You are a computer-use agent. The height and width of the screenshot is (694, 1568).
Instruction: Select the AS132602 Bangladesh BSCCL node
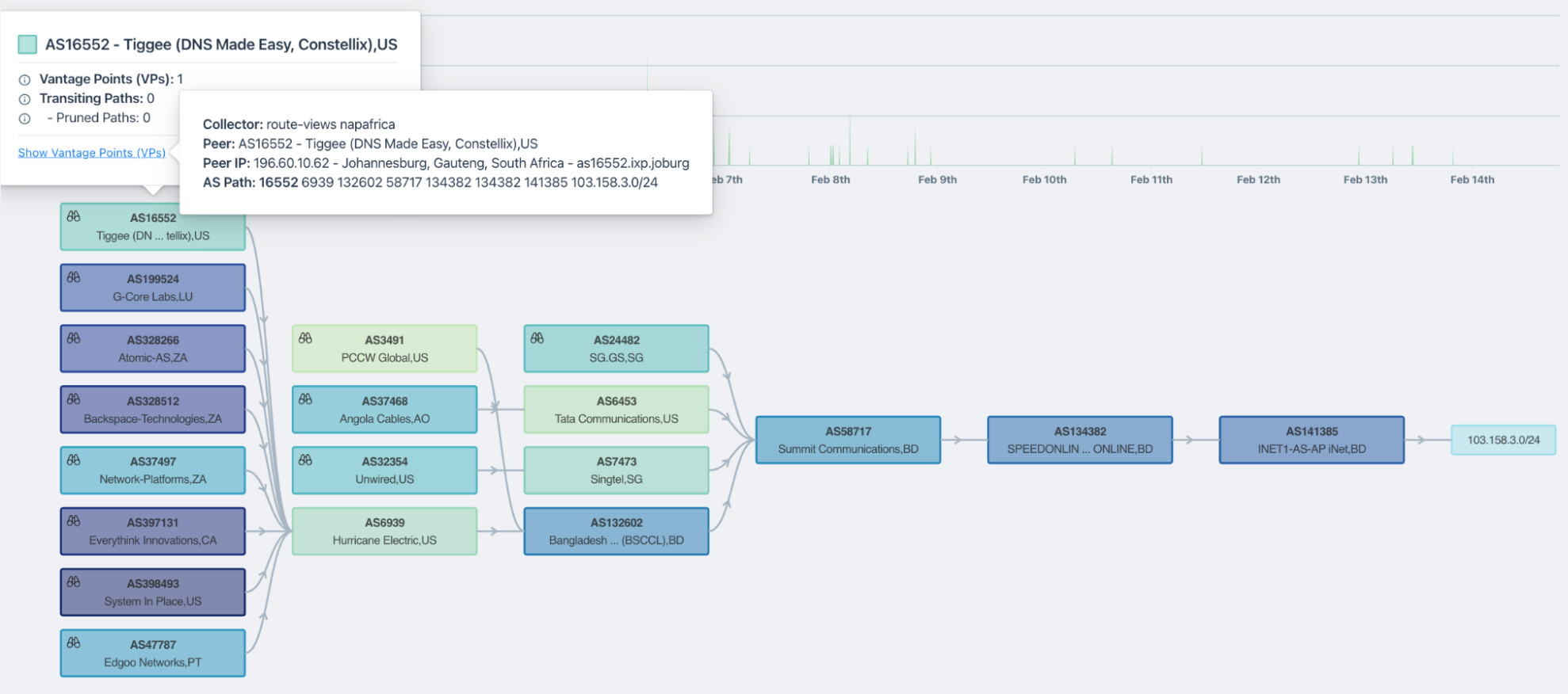click(616, 531)
